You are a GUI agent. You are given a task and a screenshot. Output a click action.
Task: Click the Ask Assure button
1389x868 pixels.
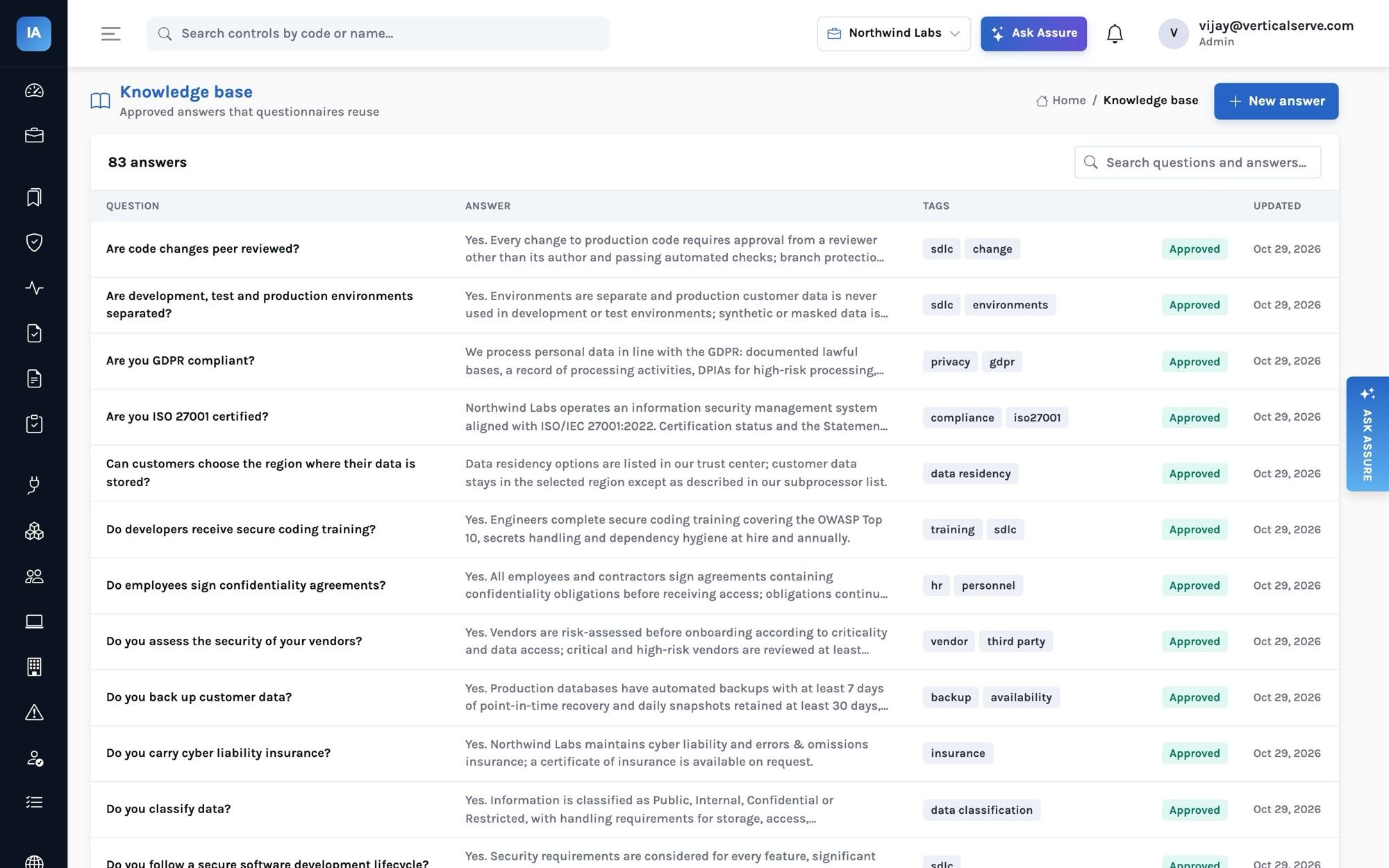pyautogui.click(x=1033, y=33)
